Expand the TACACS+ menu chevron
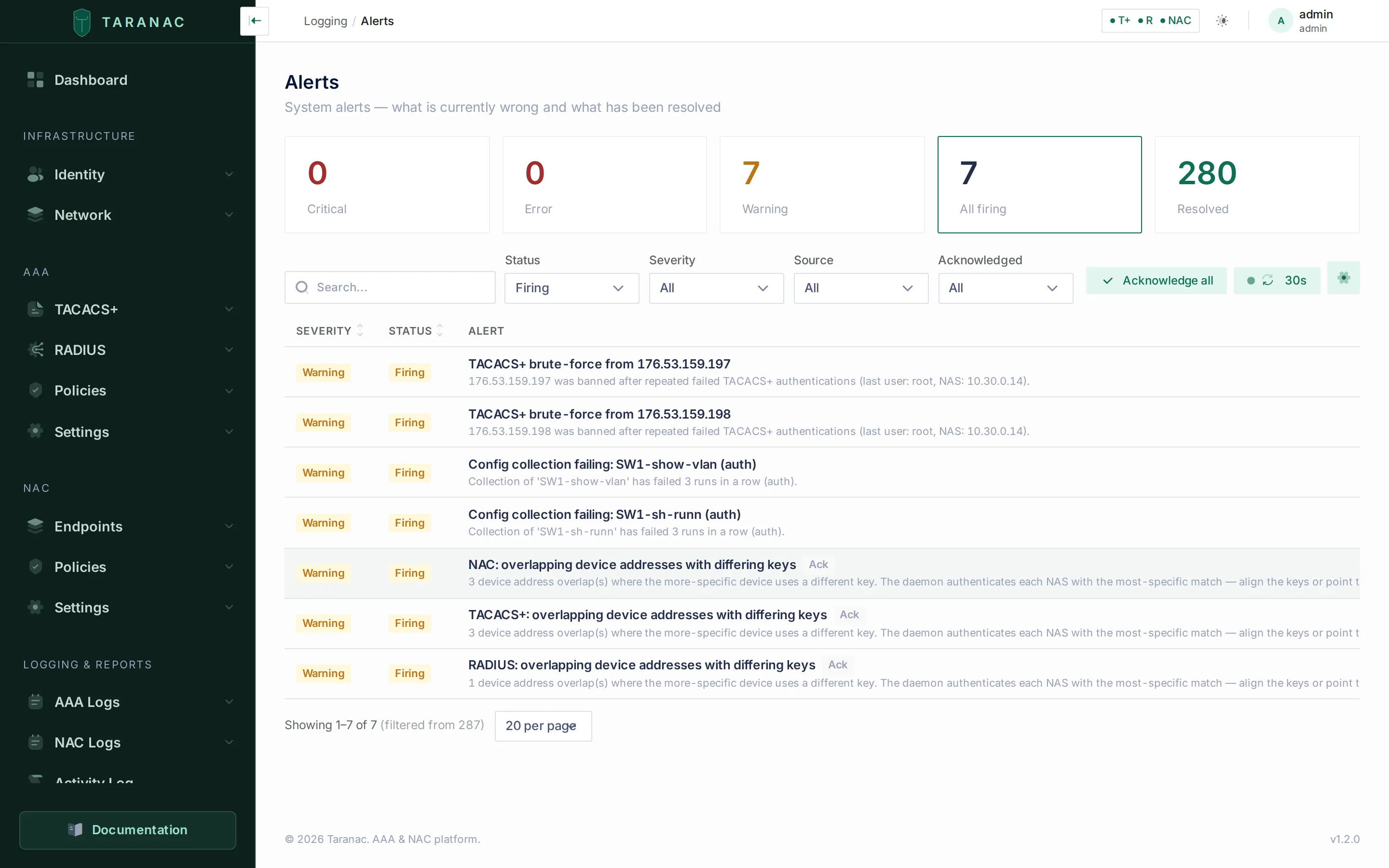The height and width of the screenshot is (868, 1389). click(229, 310)
